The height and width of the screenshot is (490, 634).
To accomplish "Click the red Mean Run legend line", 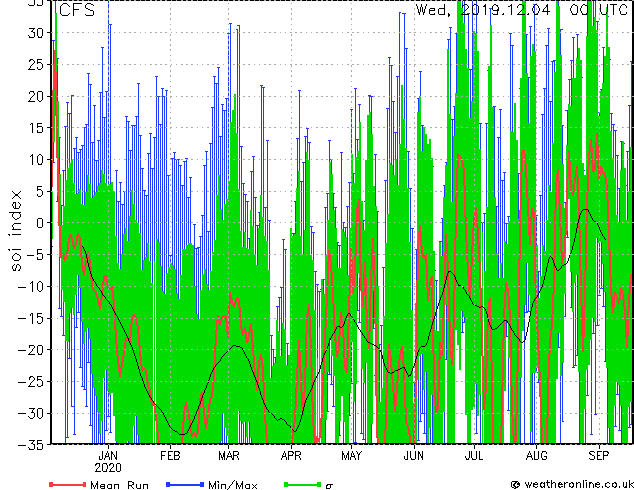I will [x=68, y=484].
